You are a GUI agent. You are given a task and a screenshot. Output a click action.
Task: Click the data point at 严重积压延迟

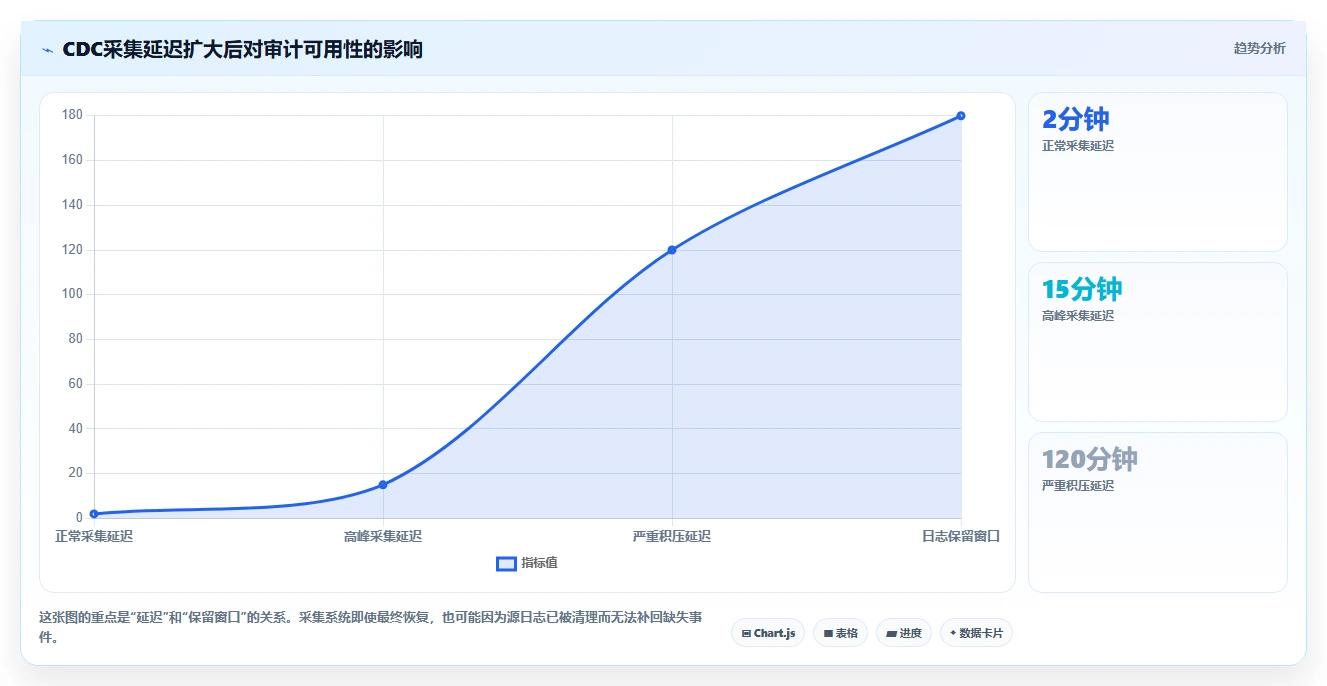[x=672, y=250]
